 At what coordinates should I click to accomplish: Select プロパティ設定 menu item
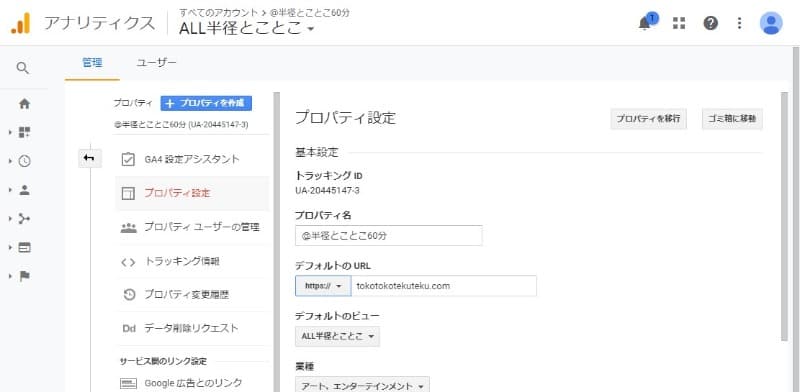point(192,193)
